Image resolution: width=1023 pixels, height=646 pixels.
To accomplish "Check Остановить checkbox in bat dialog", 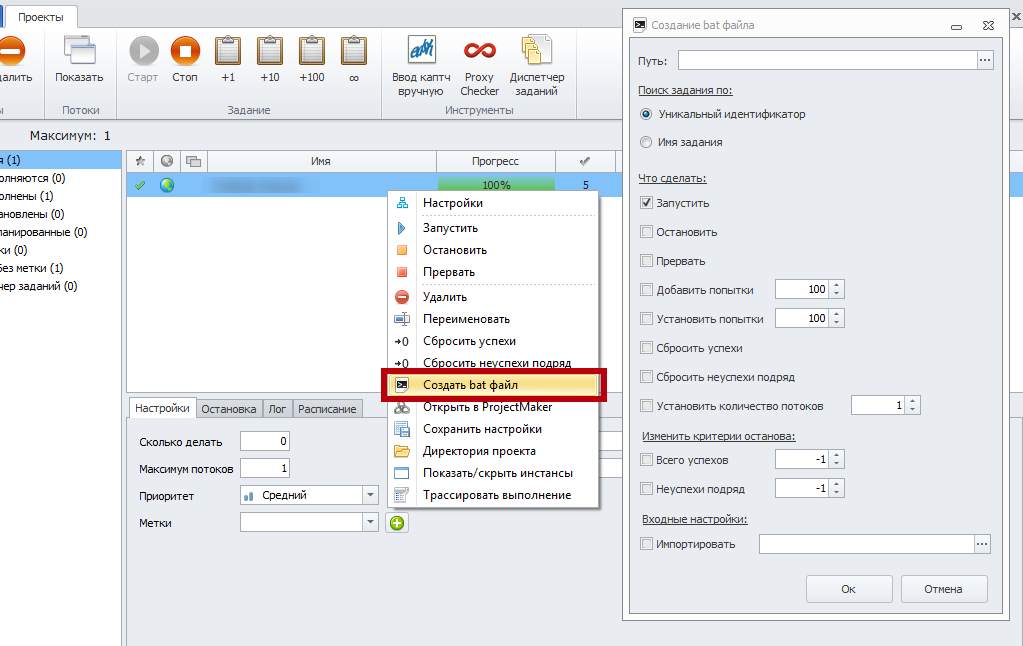I will 647,232.
